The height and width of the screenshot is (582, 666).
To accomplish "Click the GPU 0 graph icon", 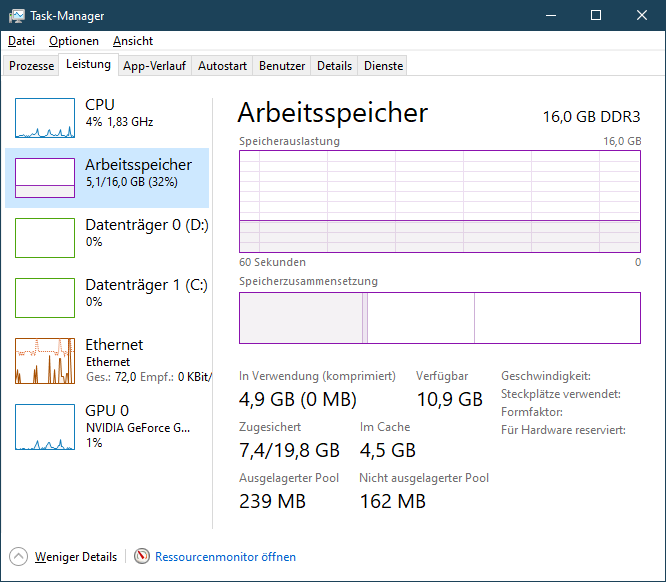I will pyautogui.click(x=45, y=427).
